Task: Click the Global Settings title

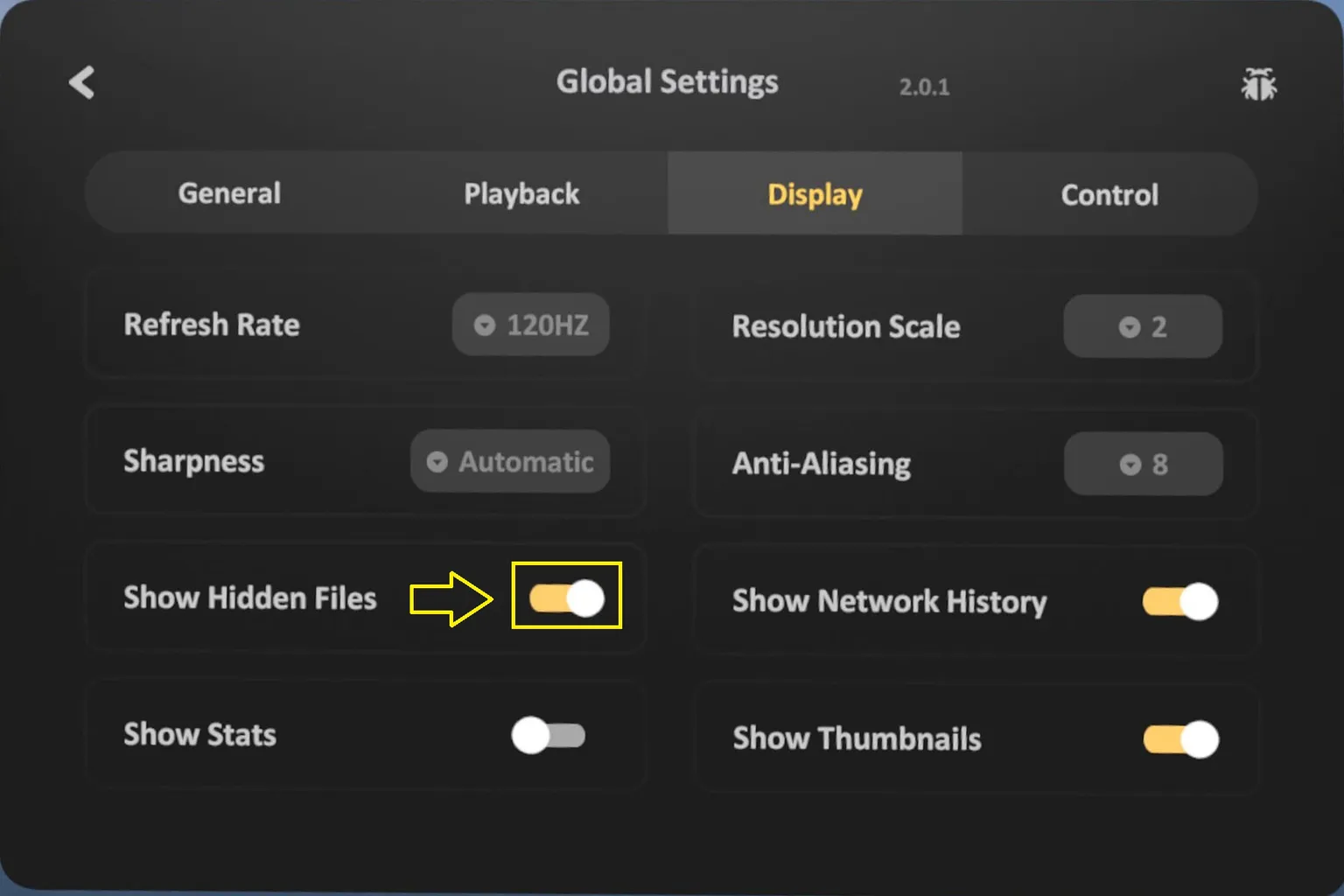Action: click(x=668, y=81)
